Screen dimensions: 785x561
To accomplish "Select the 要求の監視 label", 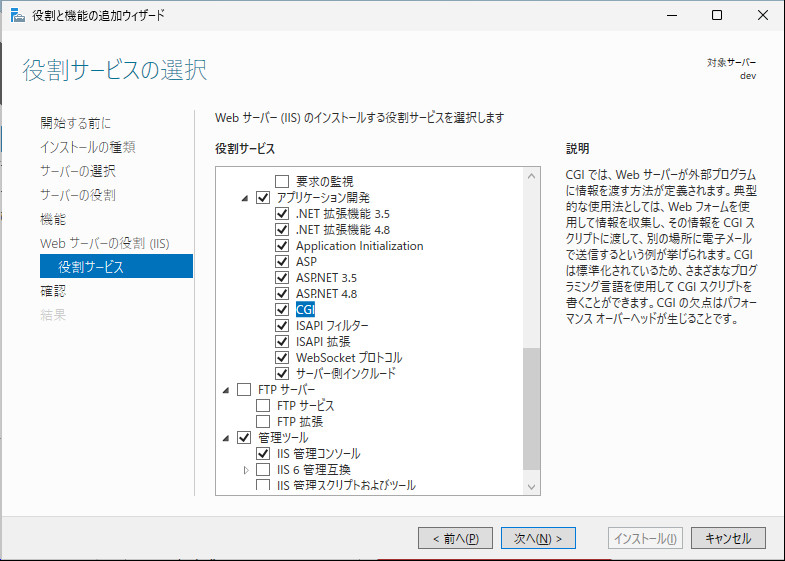I will 324,182.
